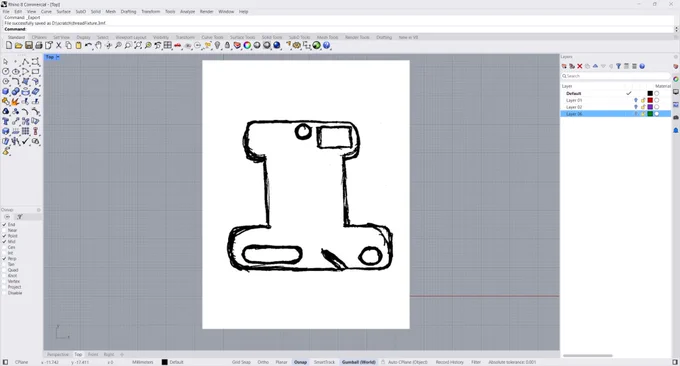Open a file using the folder icon
The height and width of the screenshot is (366, 680).
[19, 45]
